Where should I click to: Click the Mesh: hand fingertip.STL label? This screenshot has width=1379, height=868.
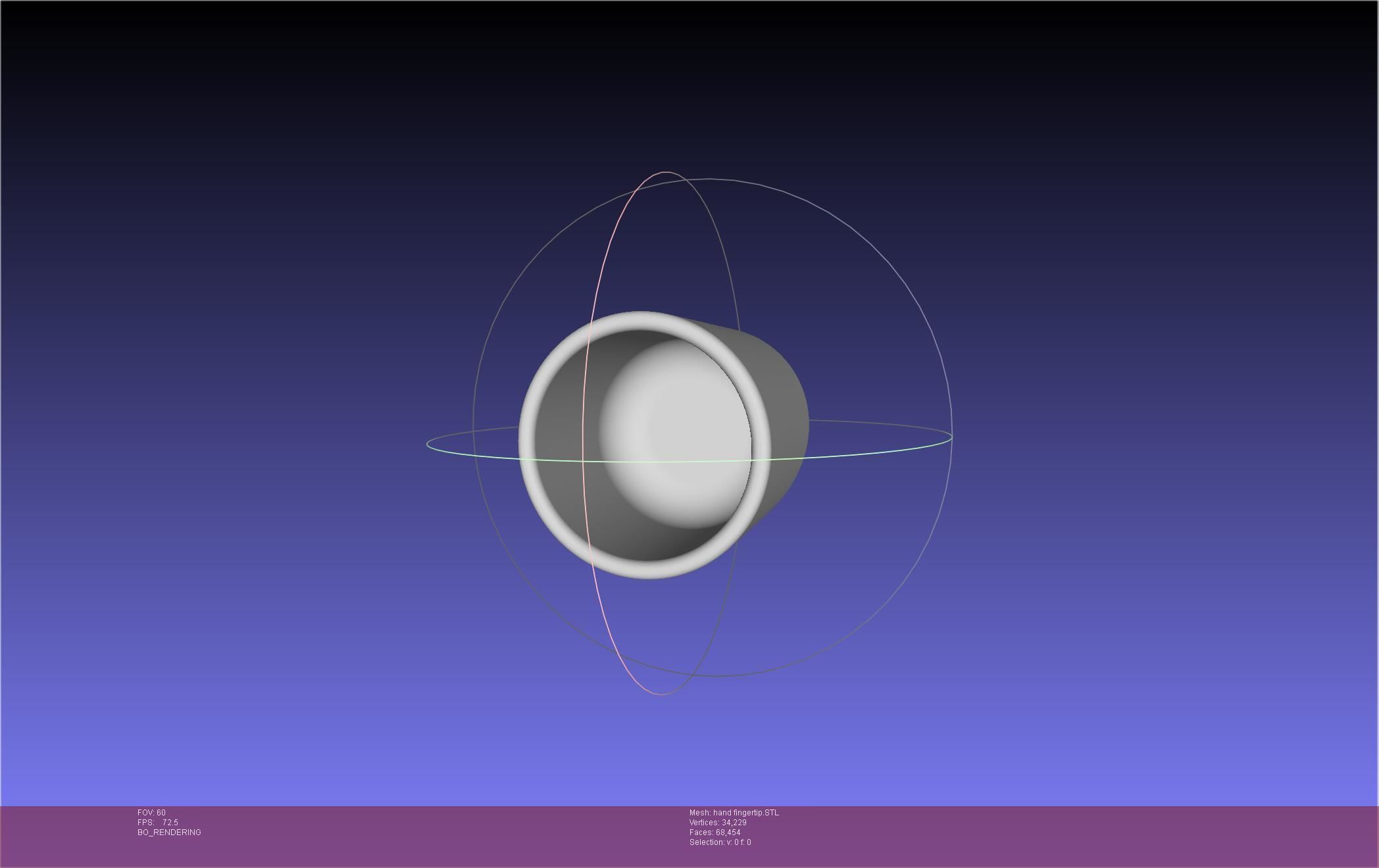pyautogui.click(x=734, y=813)
